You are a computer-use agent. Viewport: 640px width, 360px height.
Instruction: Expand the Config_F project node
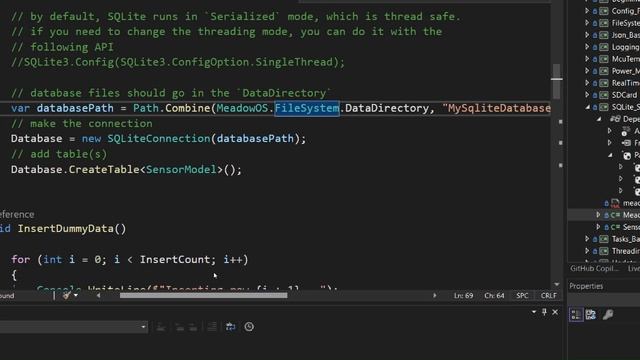[x=587, y=11]
